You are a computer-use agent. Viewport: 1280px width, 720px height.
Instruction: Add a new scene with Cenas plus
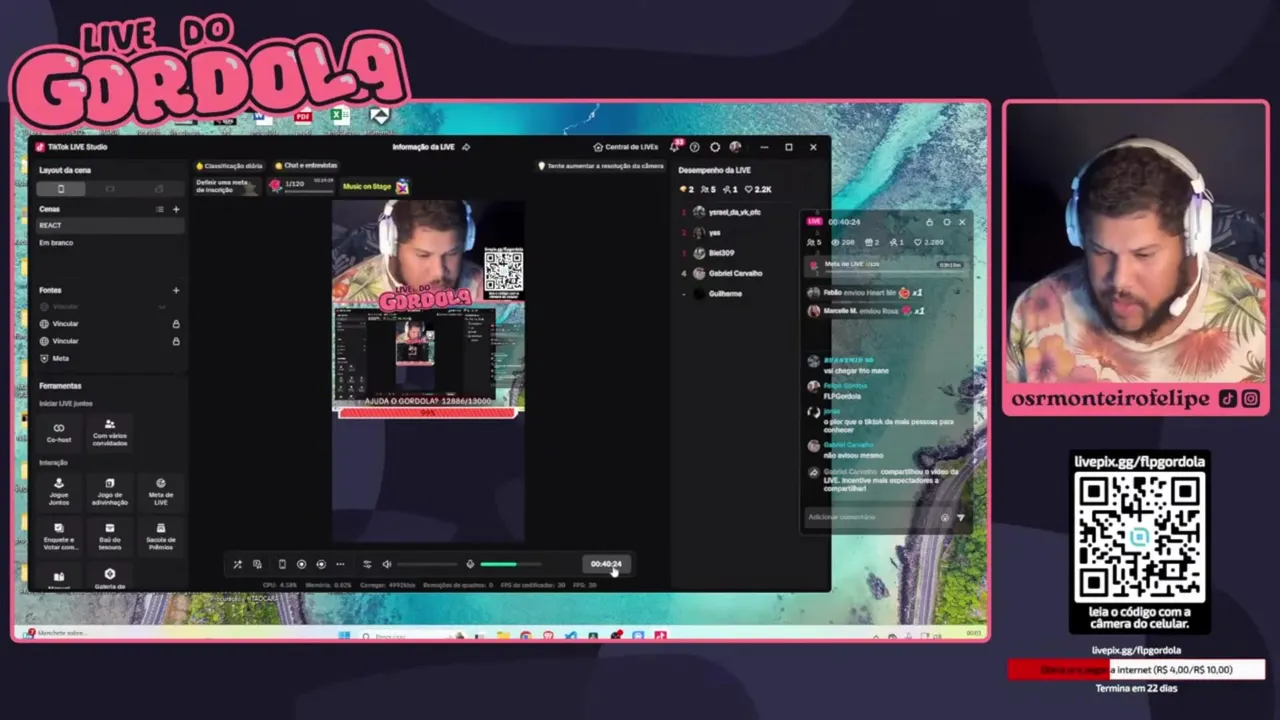(176, 209)
